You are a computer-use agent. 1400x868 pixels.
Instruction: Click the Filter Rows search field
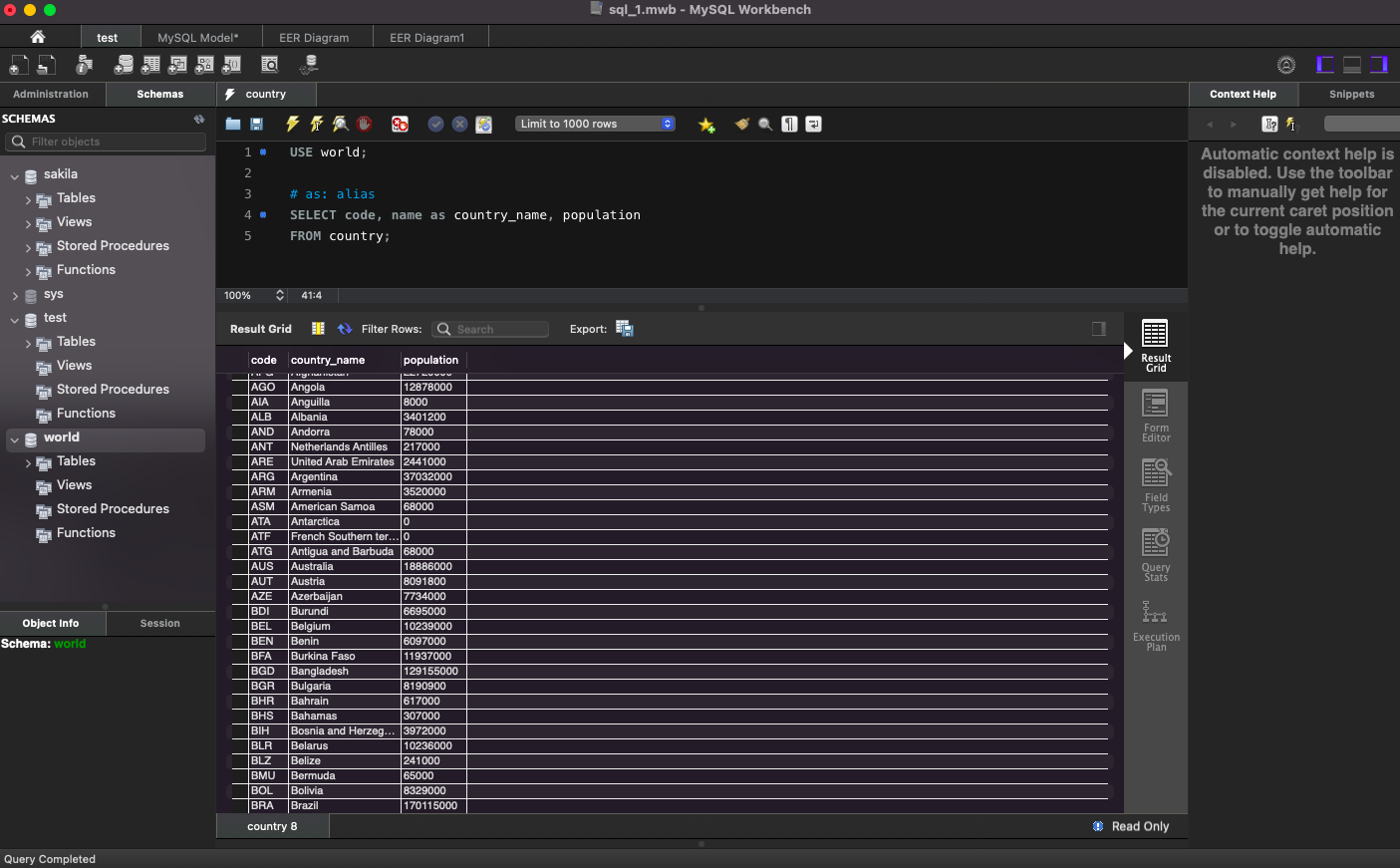(x=490, y=329)
